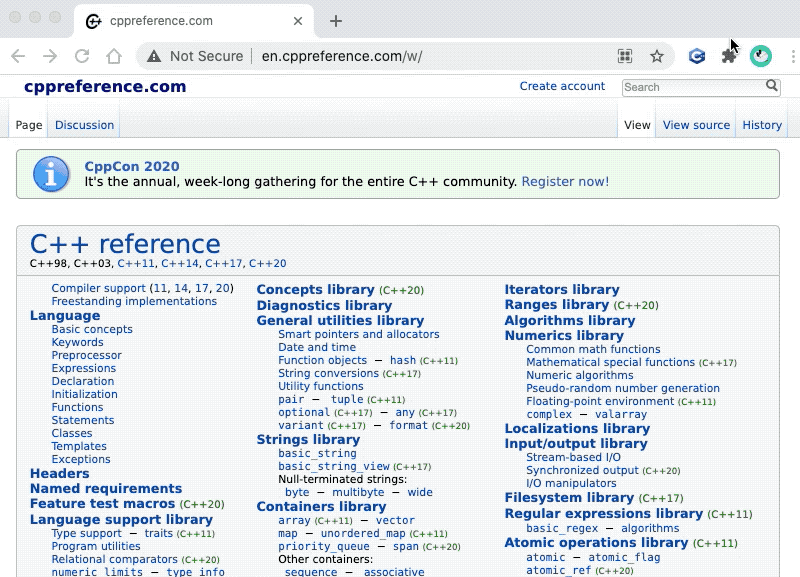Click the blue info icon in CppCon banner
800x577 pixels.
pos(51,174)
